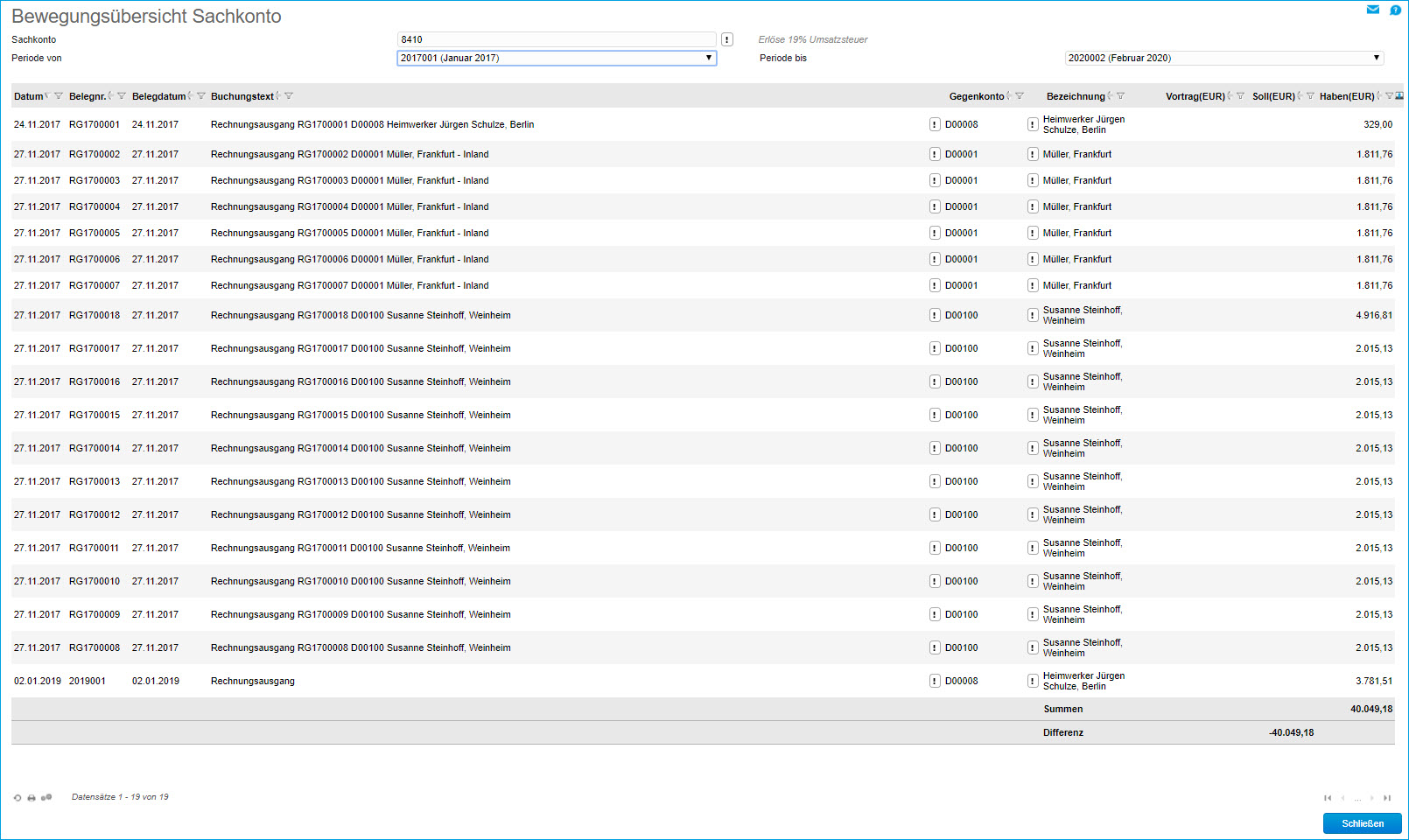Open details icon for D00008 in first row

935,125
